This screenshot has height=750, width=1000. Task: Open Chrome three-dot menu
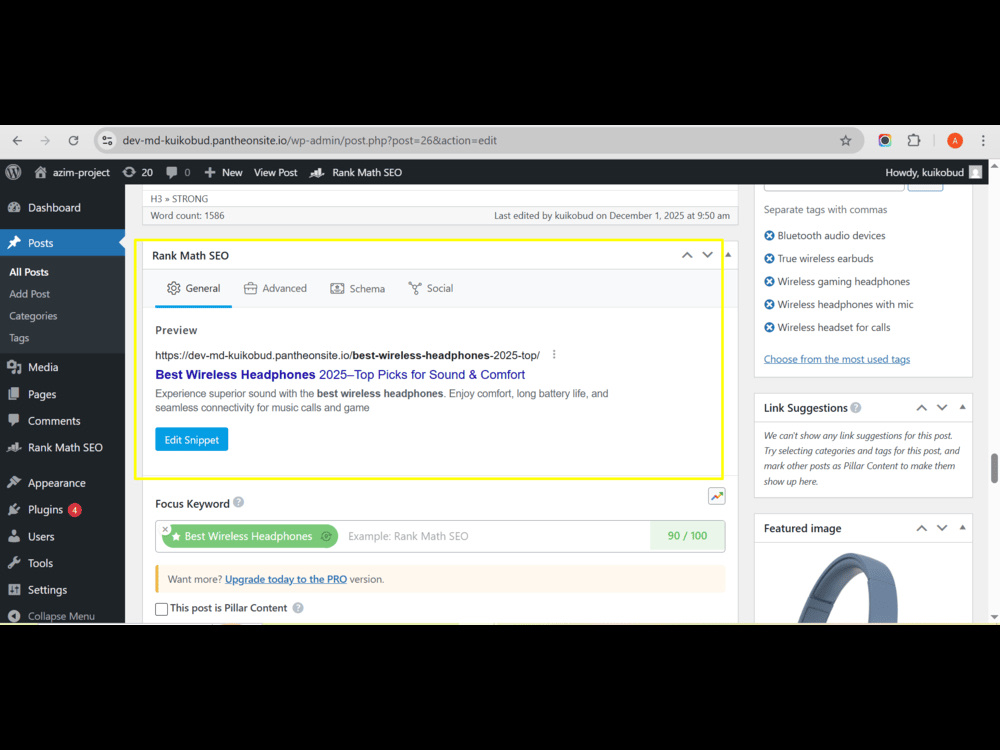click(983, 140)
